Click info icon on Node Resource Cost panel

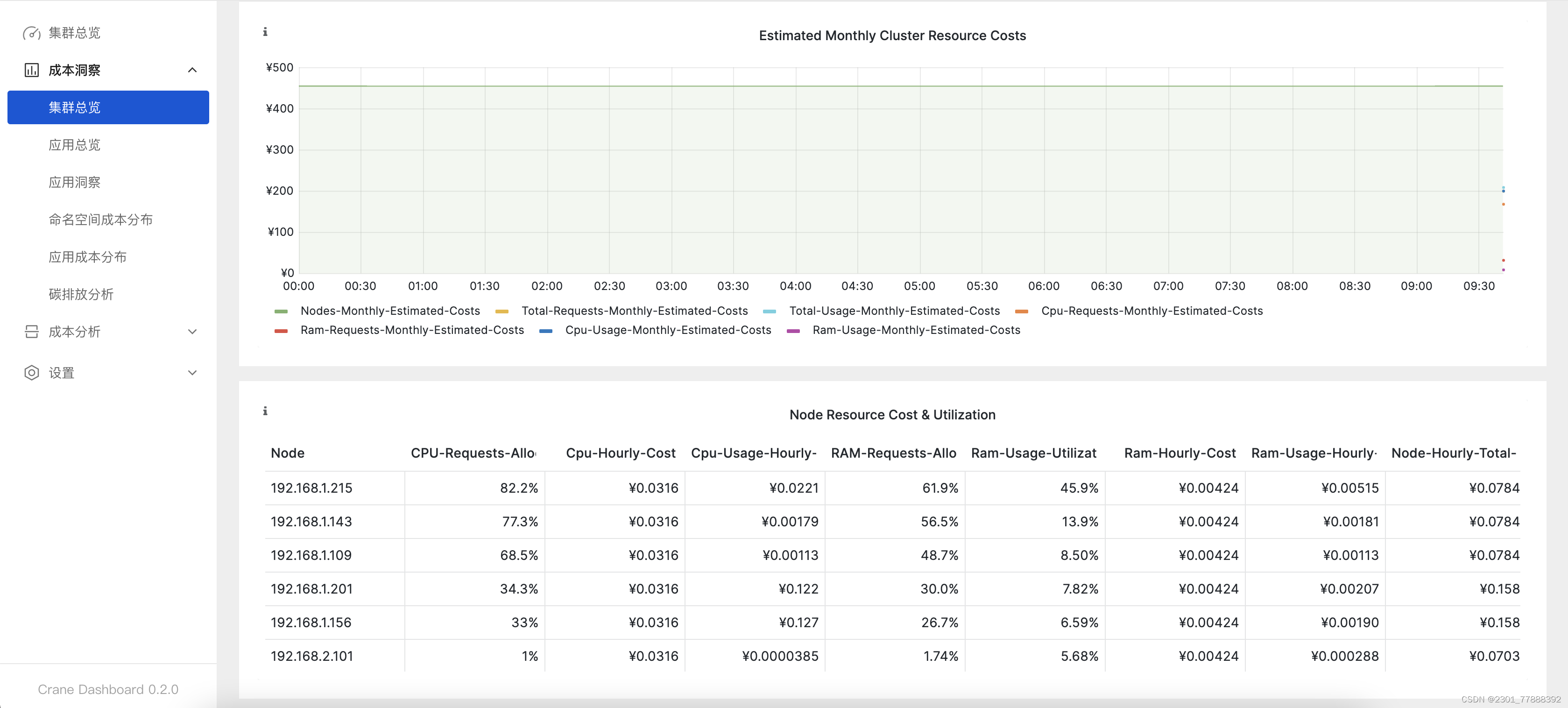point(265,411)
